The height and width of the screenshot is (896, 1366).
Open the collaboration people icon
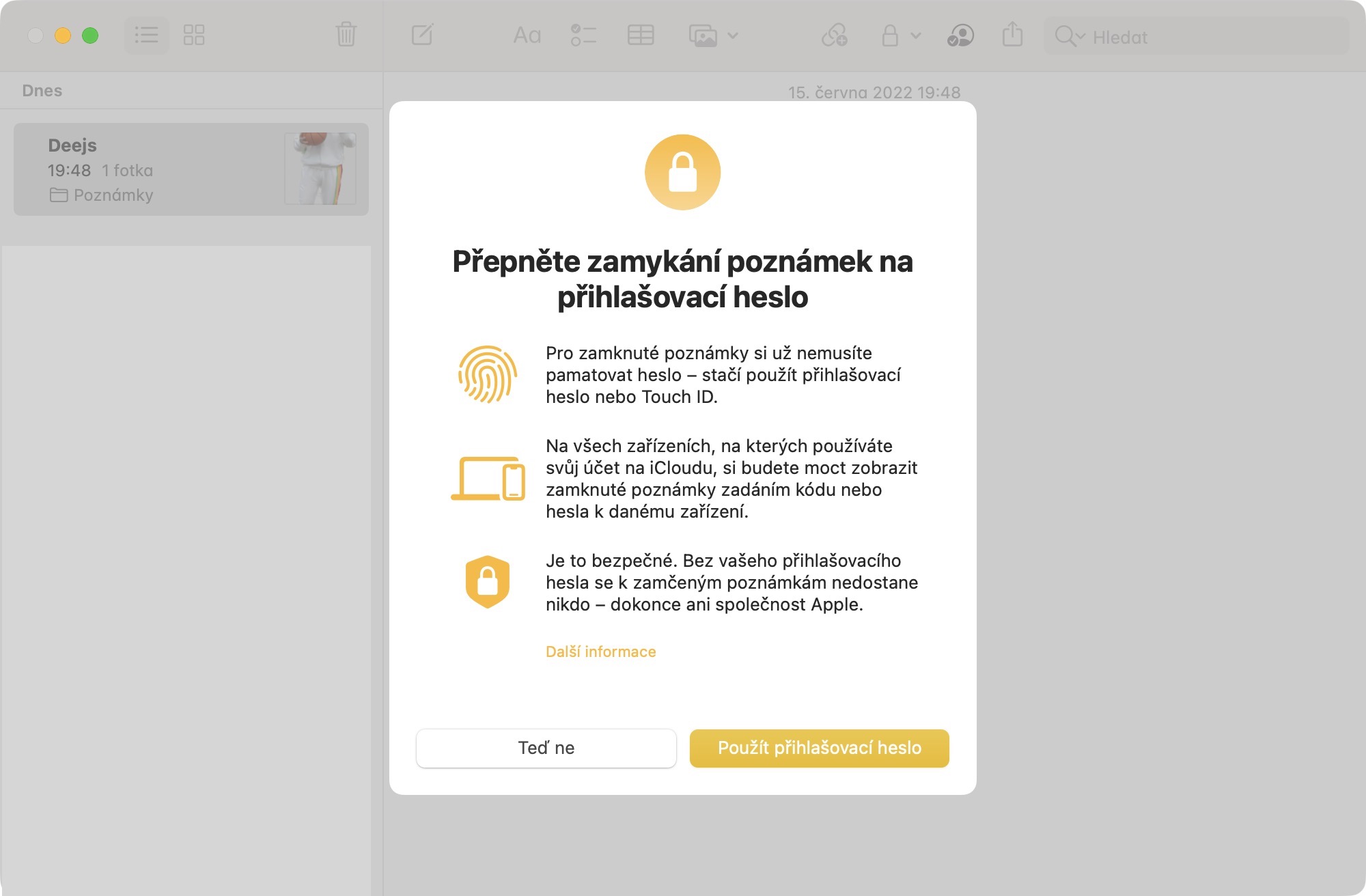tap(960, 35)
